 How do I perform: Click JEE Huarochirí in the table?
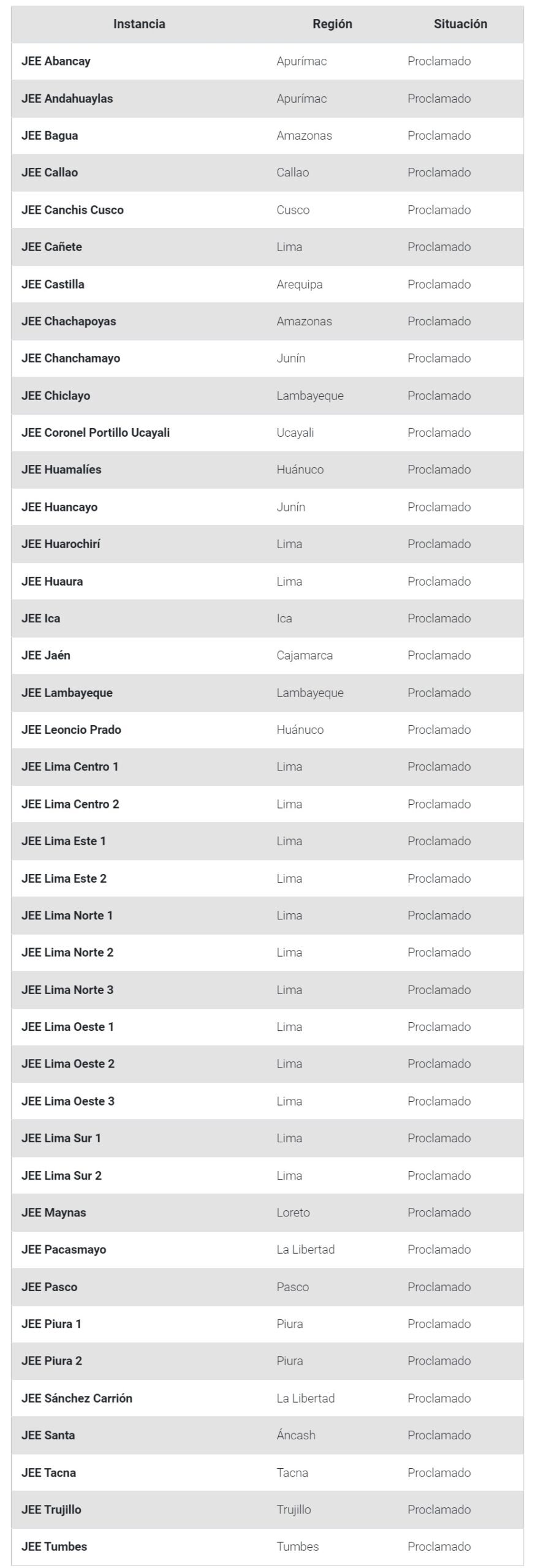[x=61, y=544]
